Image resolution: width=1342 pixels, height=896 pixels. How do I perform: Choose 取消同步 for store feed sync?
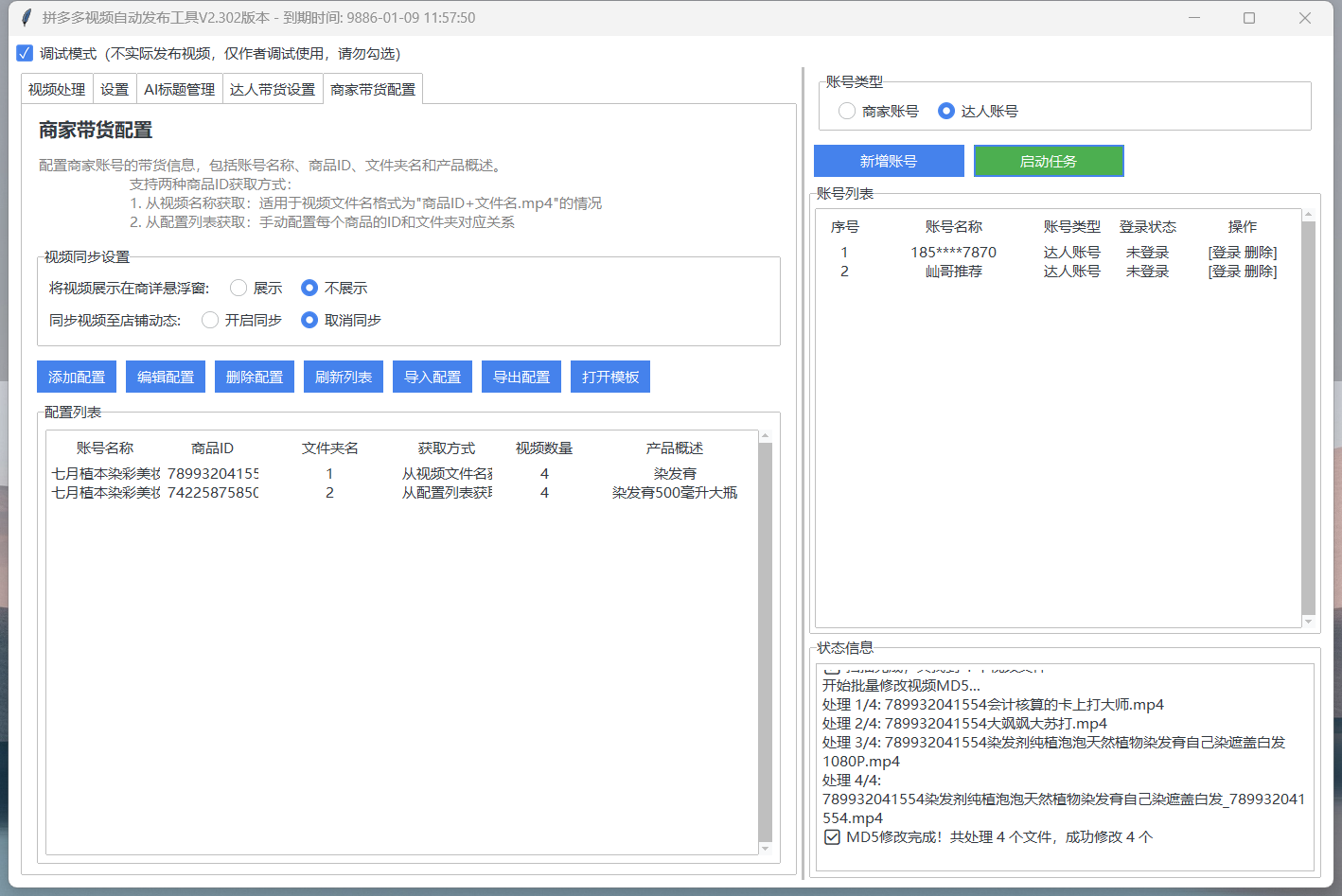(x=309, y=320)
